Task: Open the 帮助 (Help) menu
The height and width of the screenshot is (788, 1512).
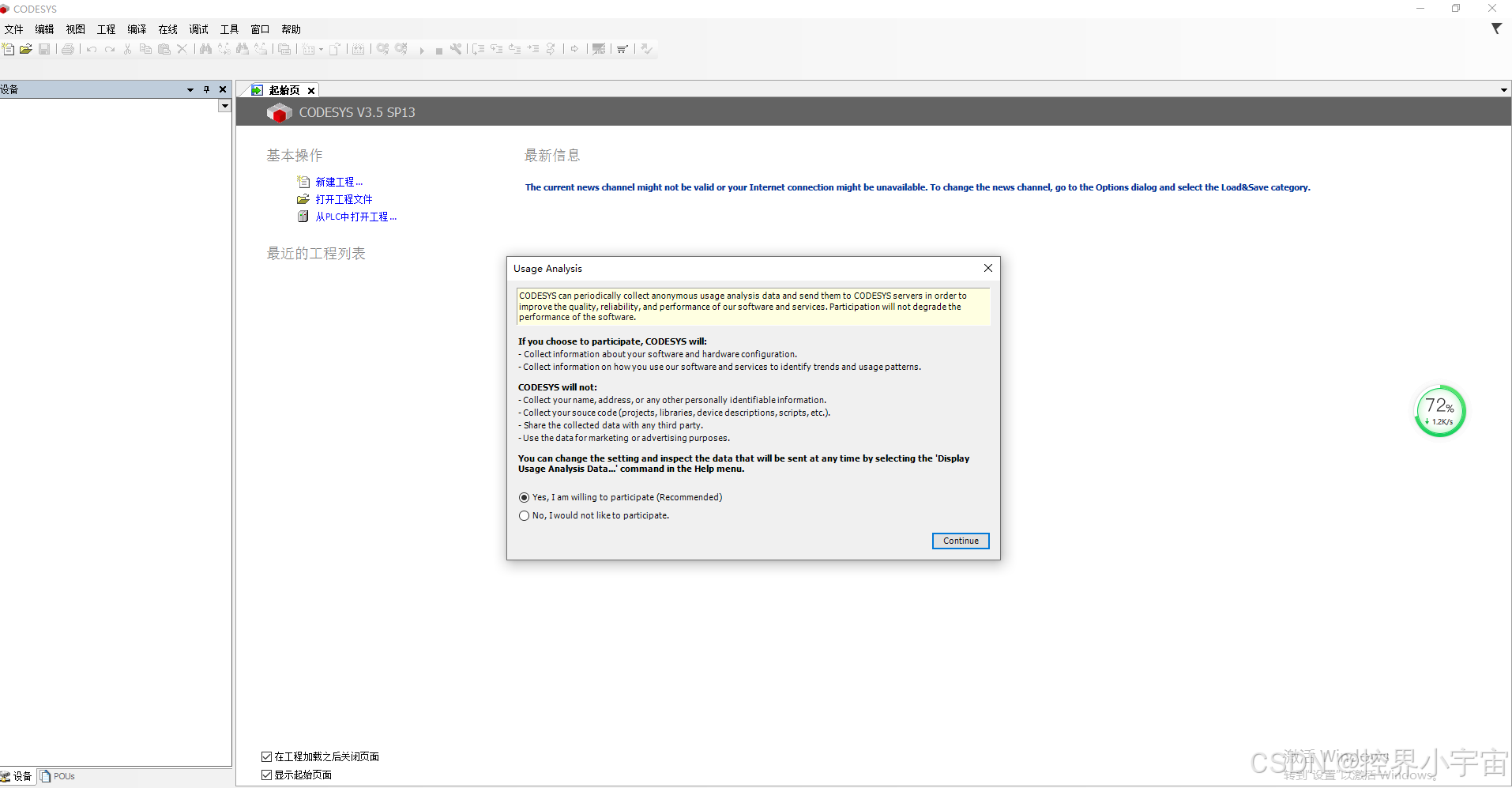Action: (291, 29)
